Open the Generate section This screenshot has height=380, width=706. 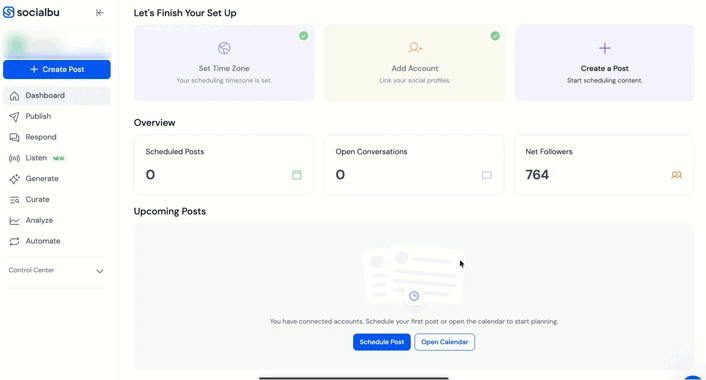42,178
